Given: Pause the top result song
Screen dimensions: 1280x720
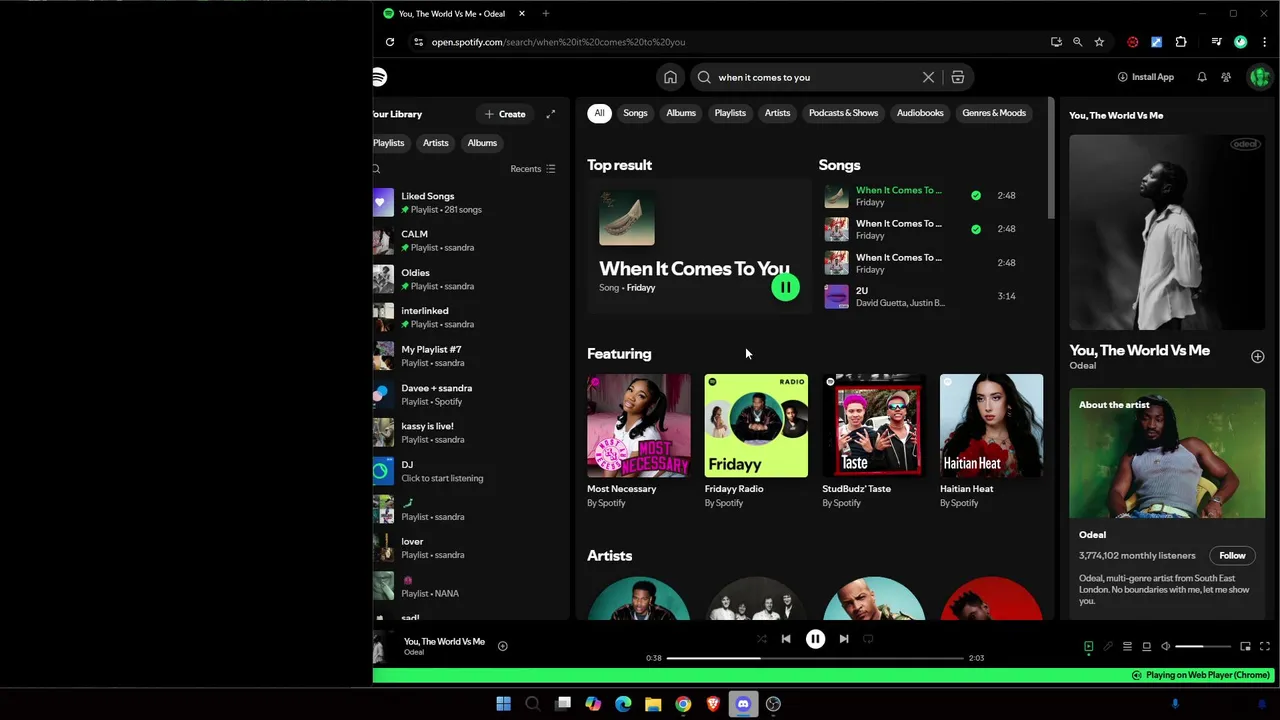Looking at the screenshot, I should 785,287.
